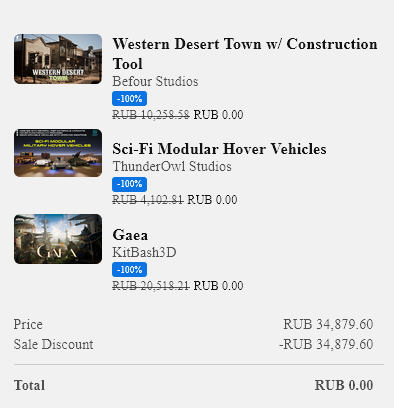
Task: Open the Gaea product thumbnail
Action: point(58,239)
